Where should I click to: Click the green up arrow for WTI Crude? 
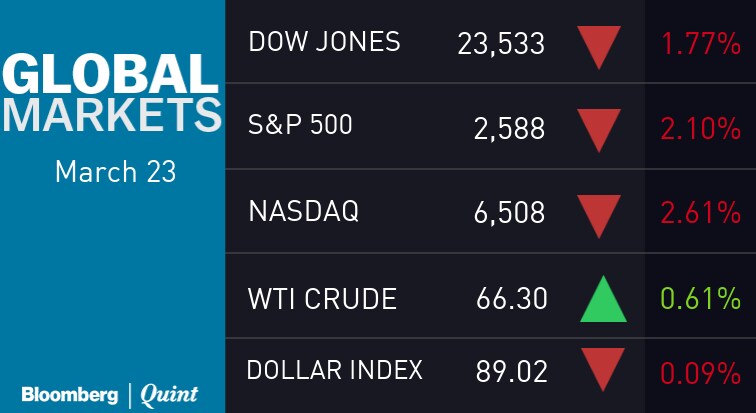coord(603,300)
